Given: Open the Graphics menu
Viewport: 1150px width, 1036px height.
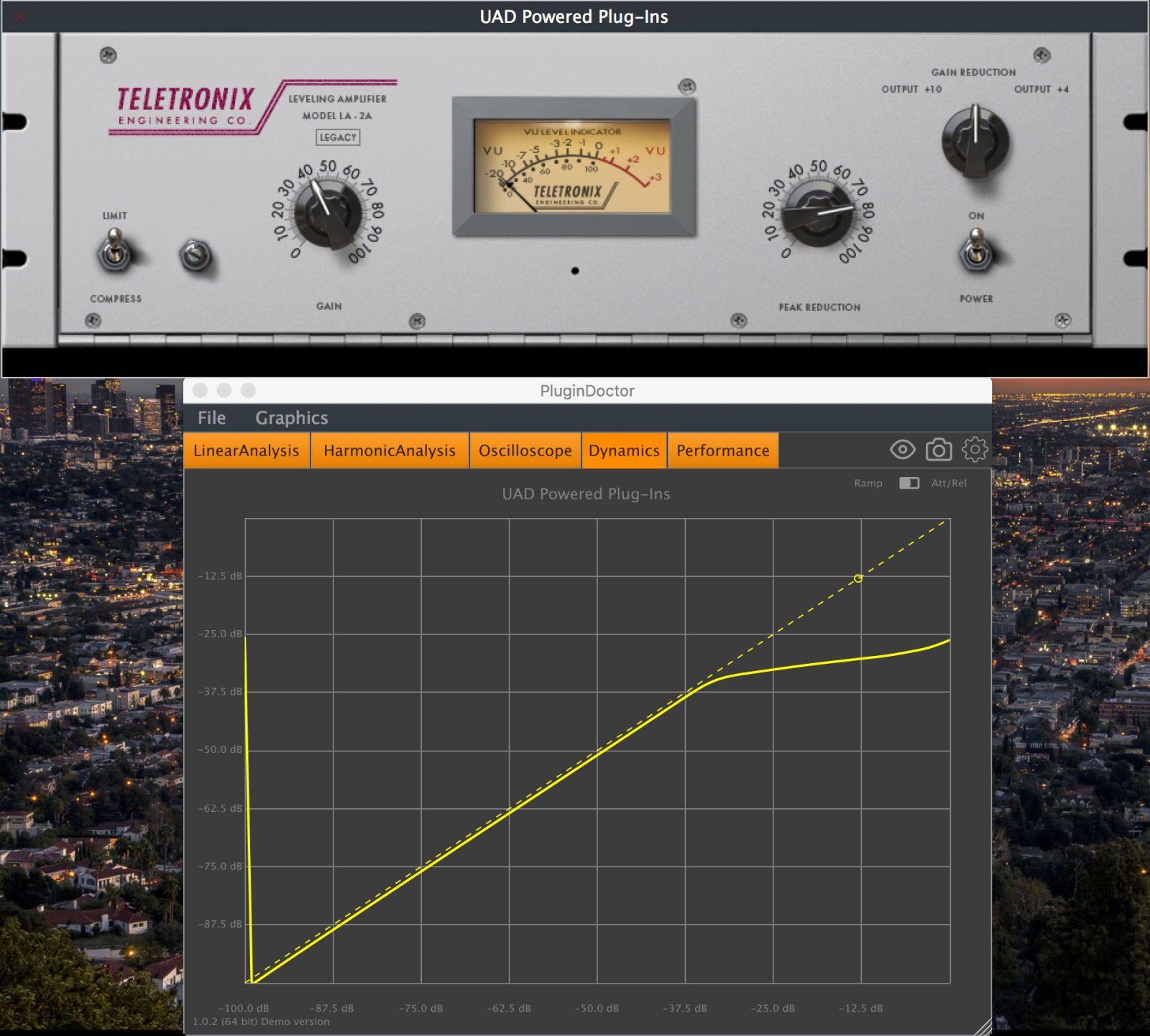Looking at the screenshot, I should 292,418.
